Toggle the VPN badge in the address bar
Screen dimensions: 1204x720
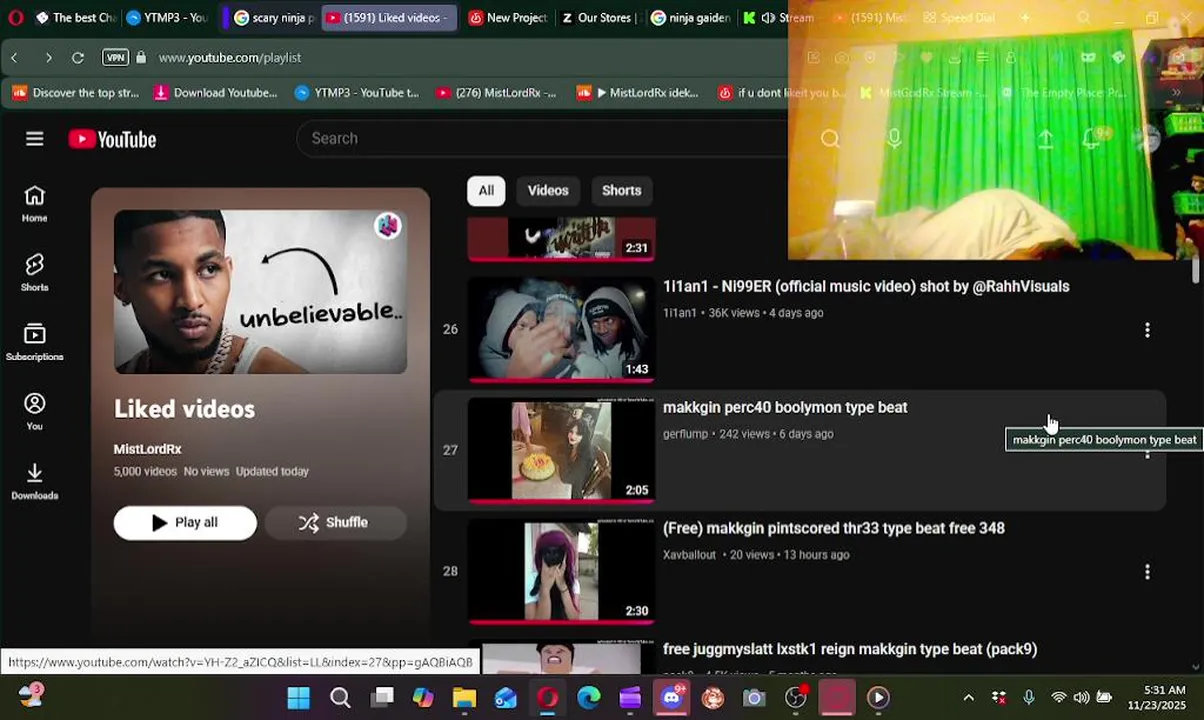pos(116,58)
